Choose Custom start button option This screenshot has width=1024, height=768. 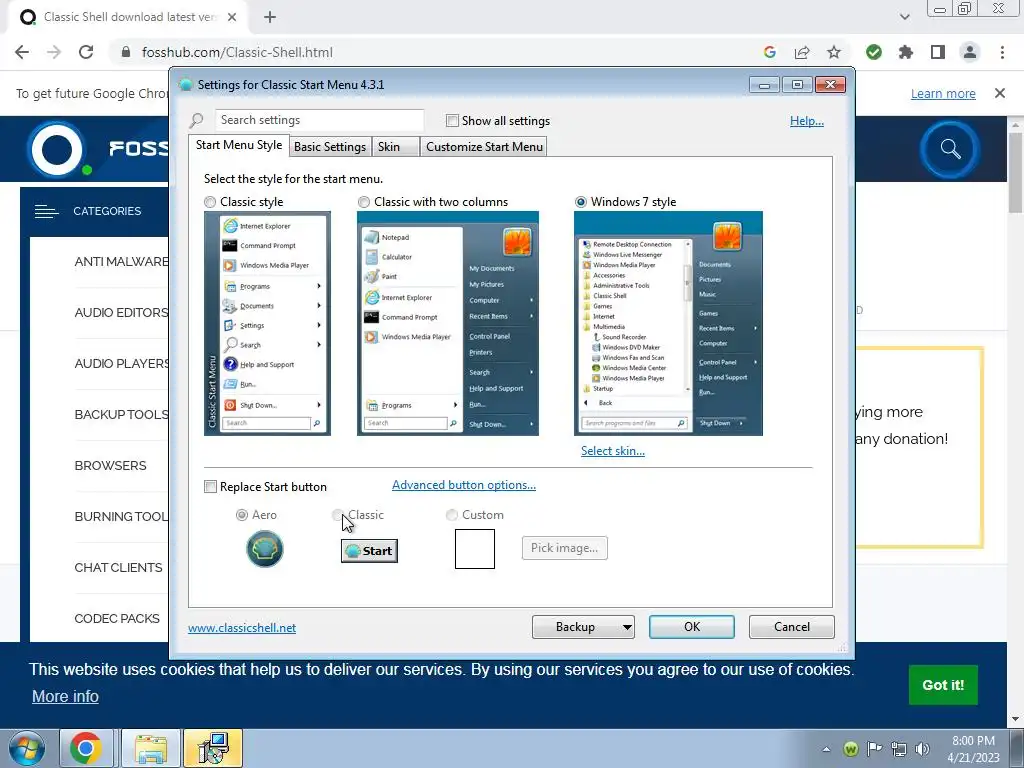click(x=451, y=515)
